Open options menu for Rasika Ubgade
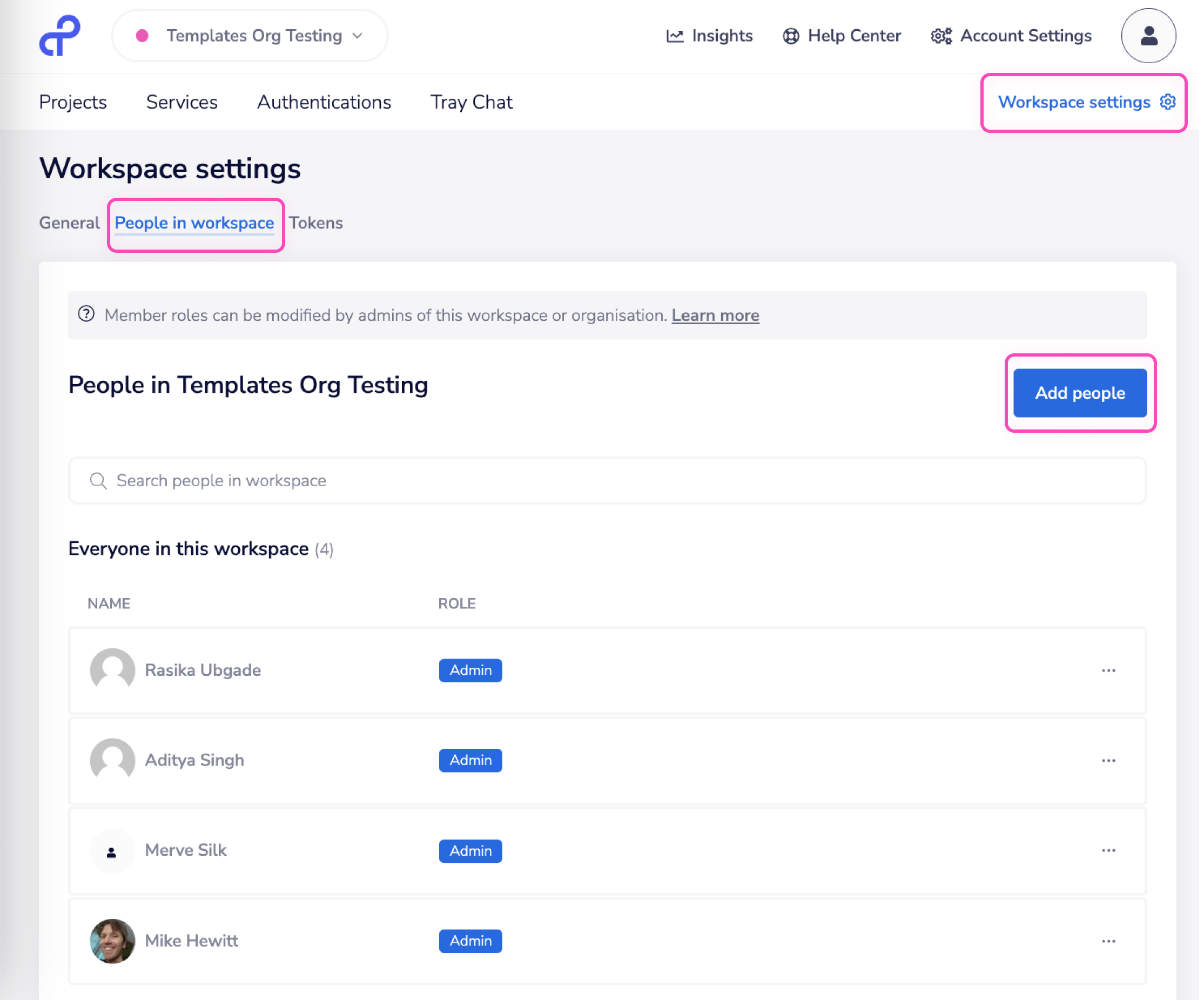This screenshot has width=1204, height=1000. click(1108, 670)
